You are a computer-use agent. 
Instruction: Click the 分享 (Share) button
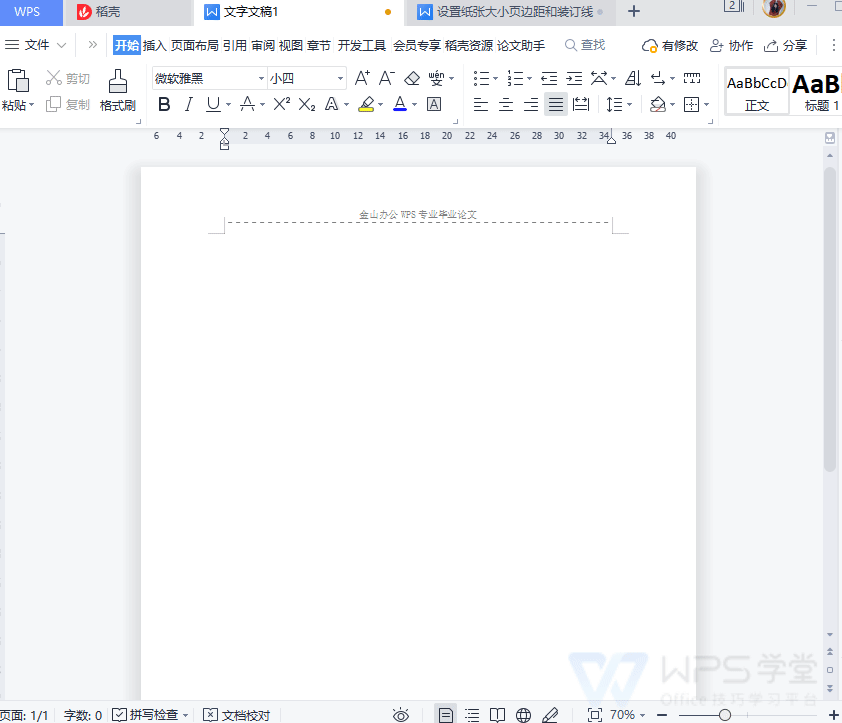point(786,45)
